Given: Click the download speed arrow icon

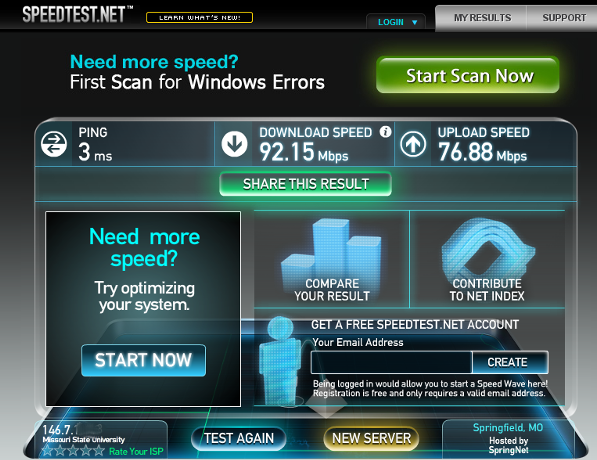Looking at the screenshot, I should [234, 144].
